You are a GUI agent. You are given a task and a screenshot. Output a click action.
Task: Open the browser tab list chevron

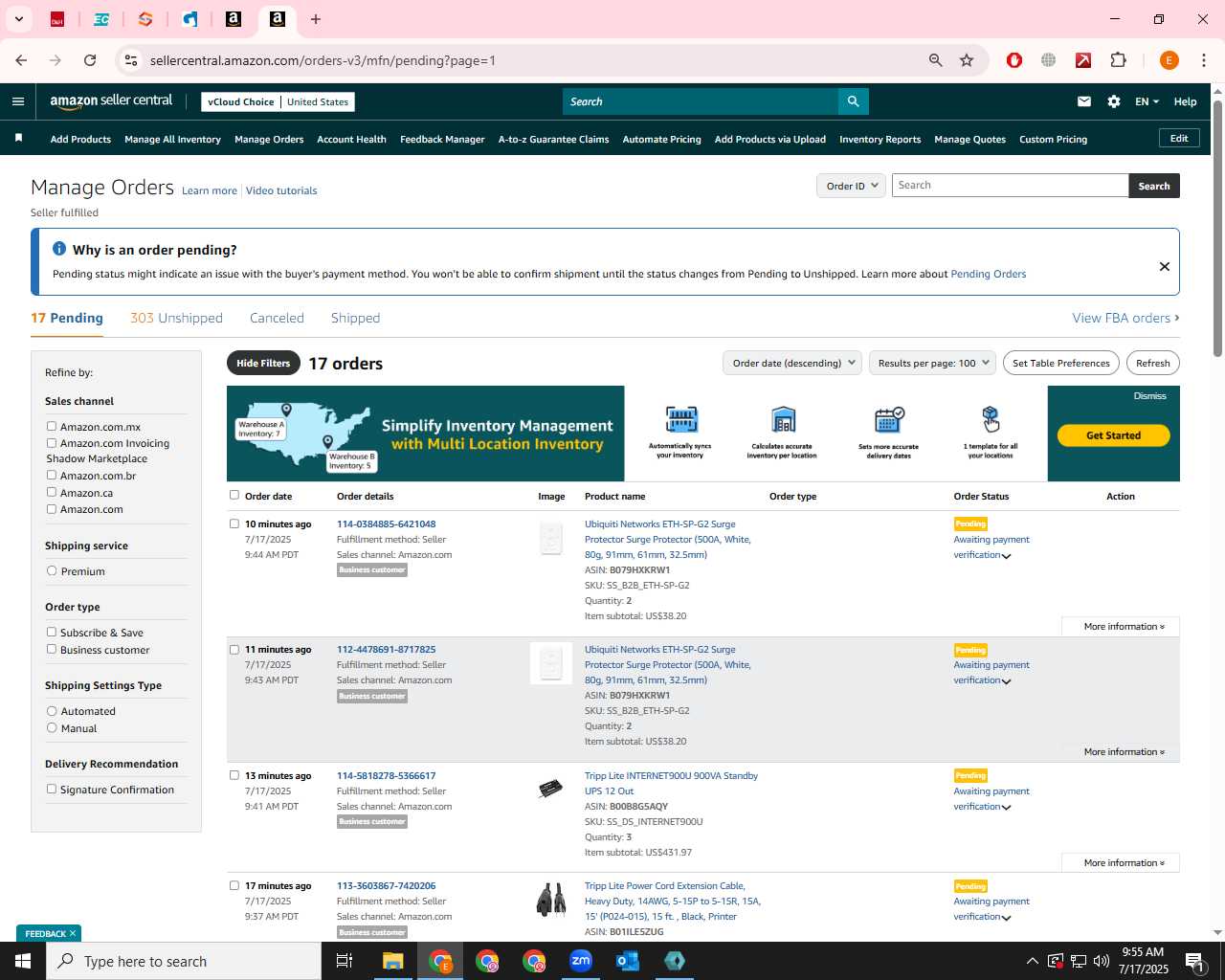pos(18,19)
